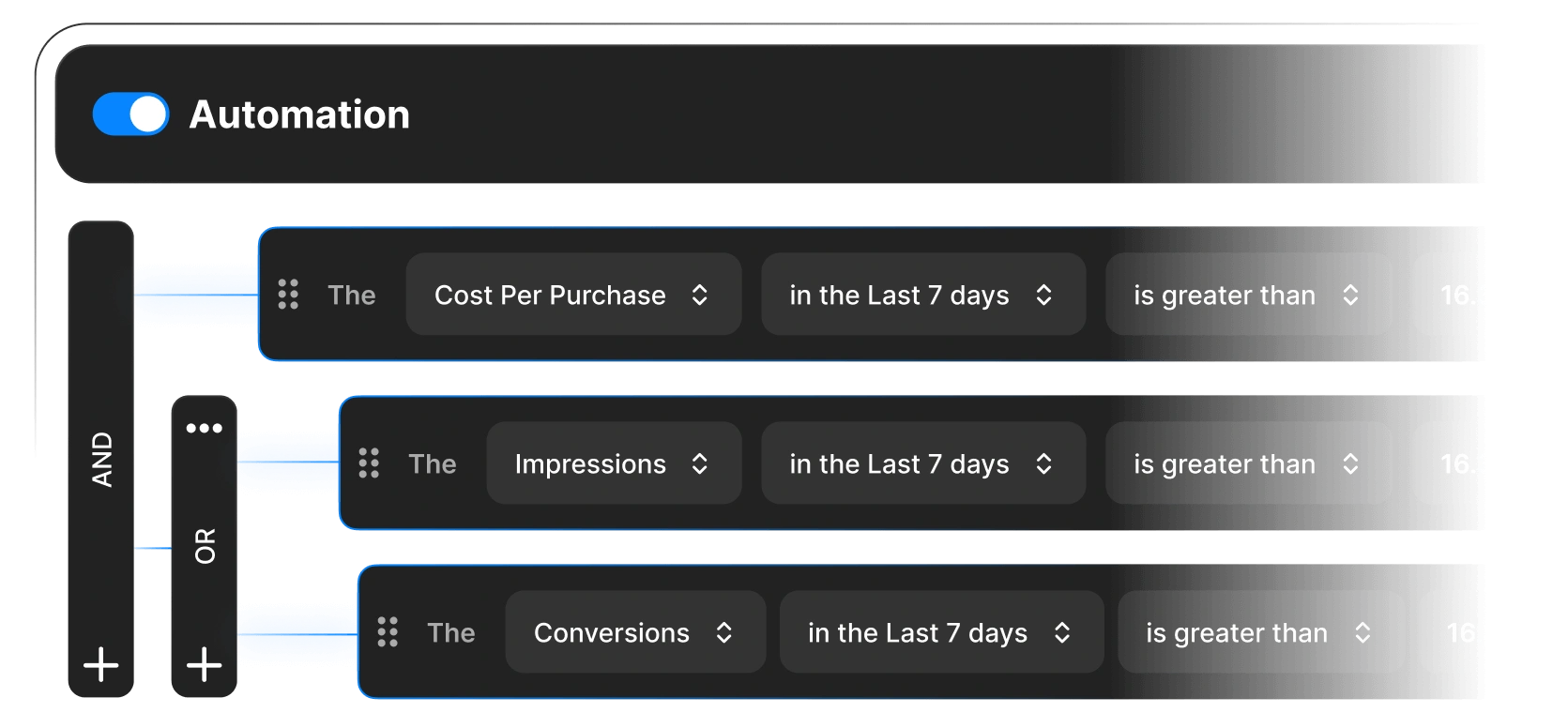Open the Impressions metric dropdown
1568x713 pixels.
[x=613, y=463]
